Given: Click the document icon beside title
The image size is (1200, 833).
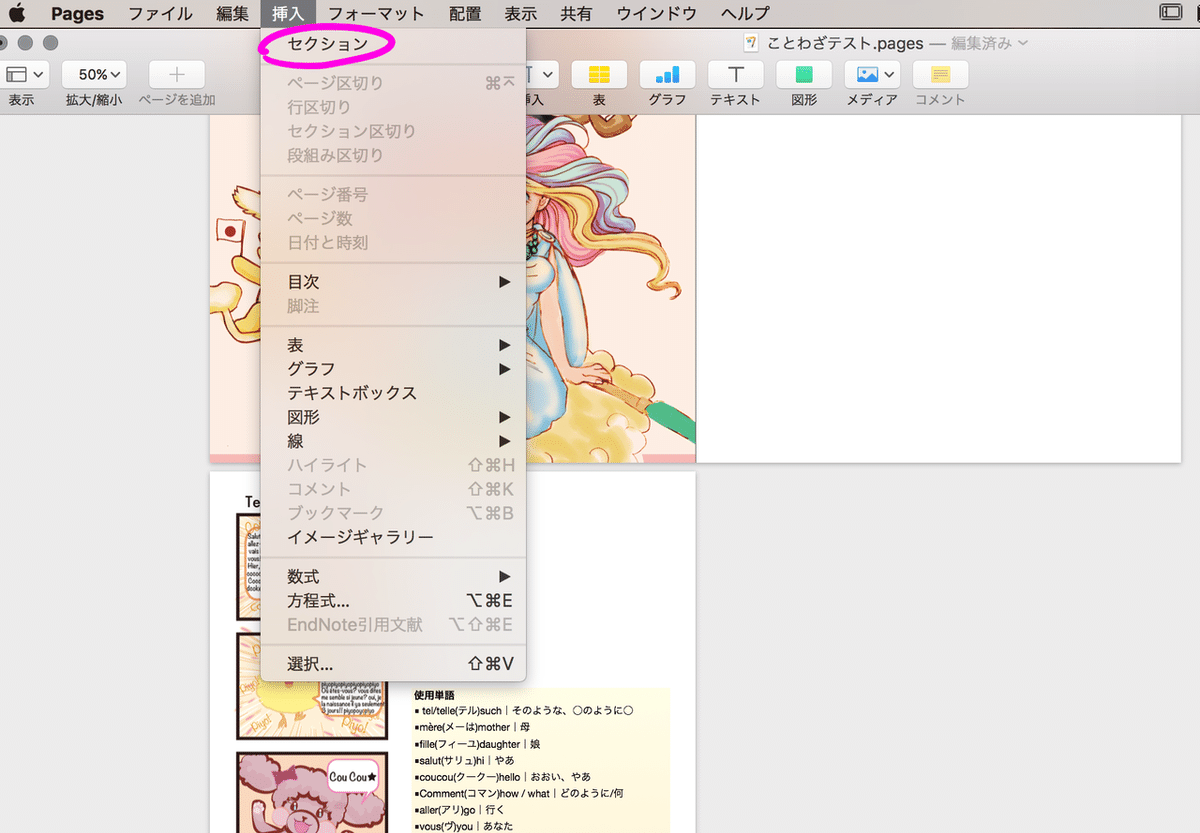Looking at the screenshot, I should pyautogui.click(x=752, y=43).
